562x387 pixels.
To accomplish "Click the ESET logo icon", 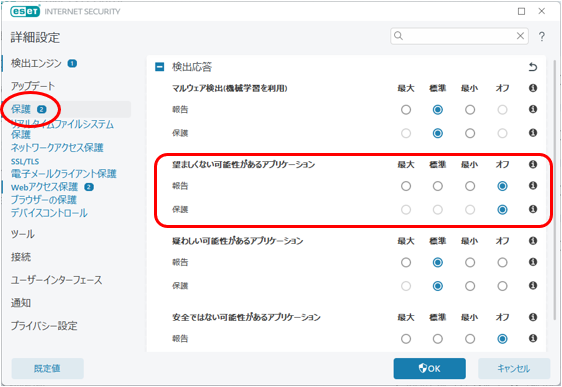I will tap(25, 11).
